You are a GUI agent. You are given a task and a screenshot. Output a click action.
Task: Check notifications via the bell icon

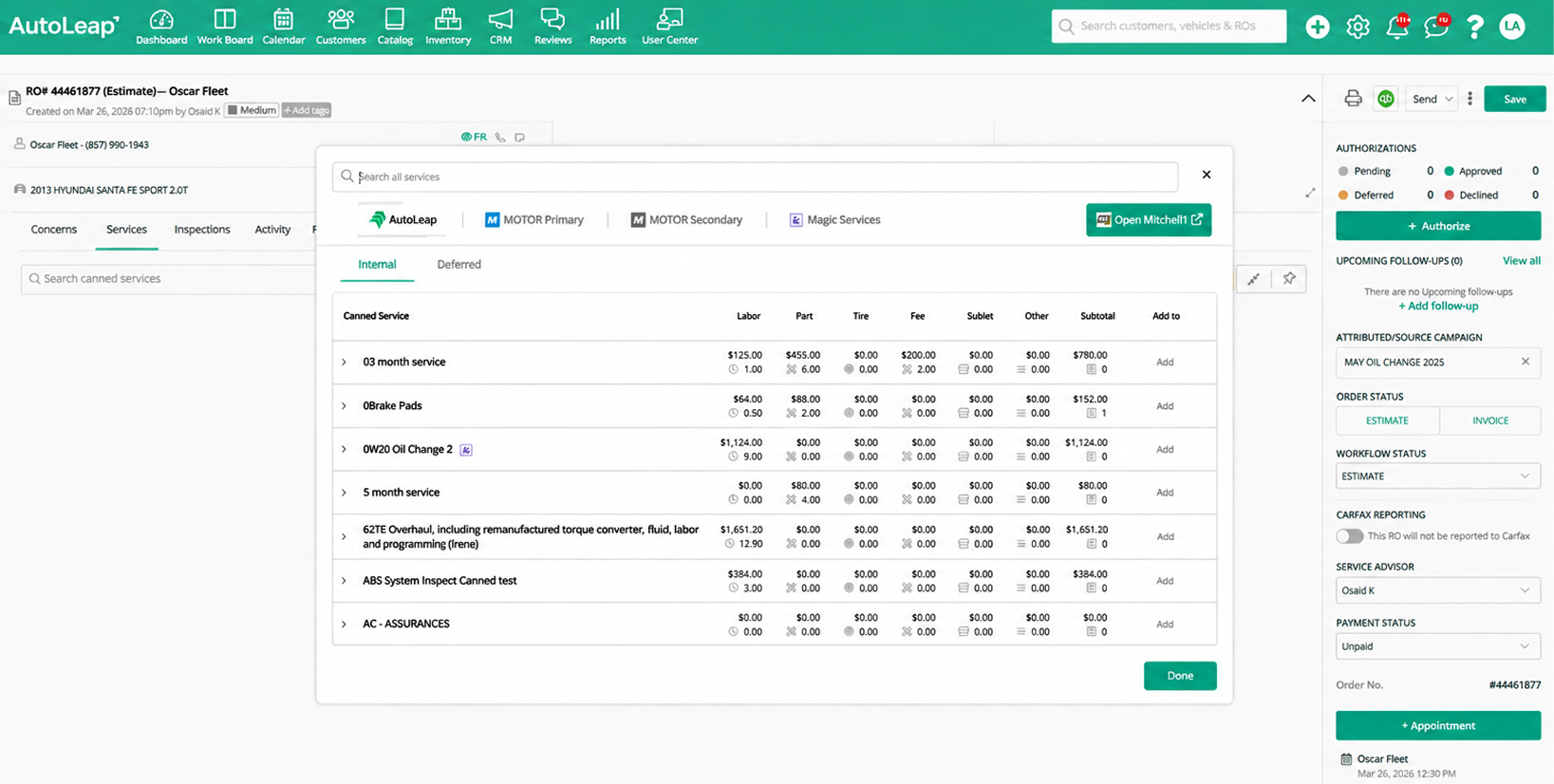pos(1397,27)
